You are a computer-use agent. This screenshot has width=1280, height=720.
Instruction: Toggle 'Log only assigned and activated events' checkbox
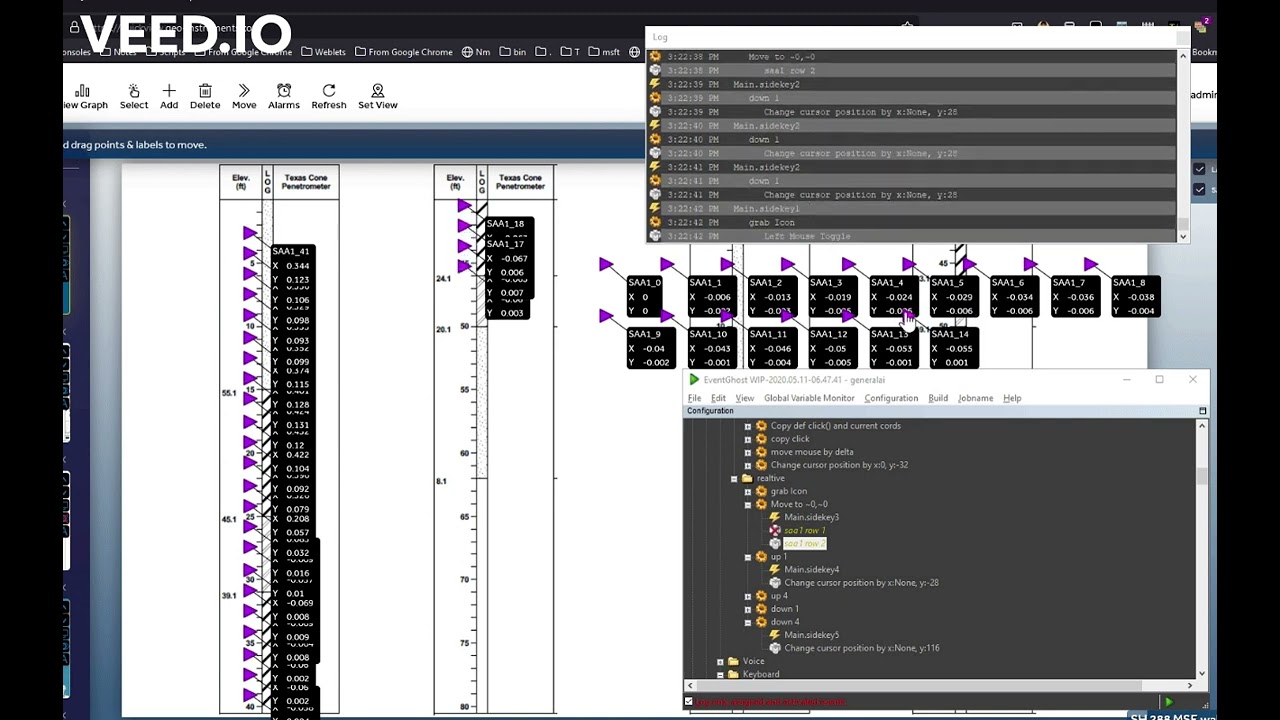[689, 702]
